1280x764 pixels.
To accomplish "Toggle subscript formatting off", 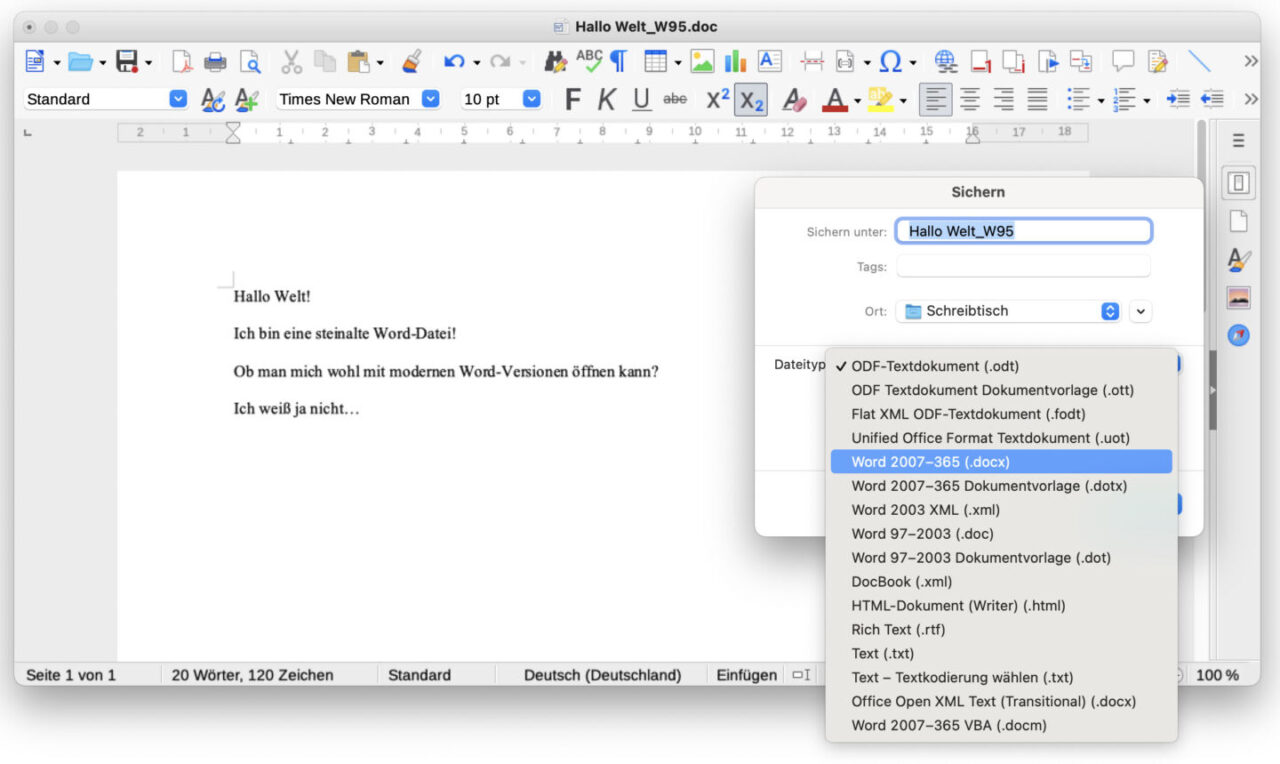I will (x=749, y=98).
